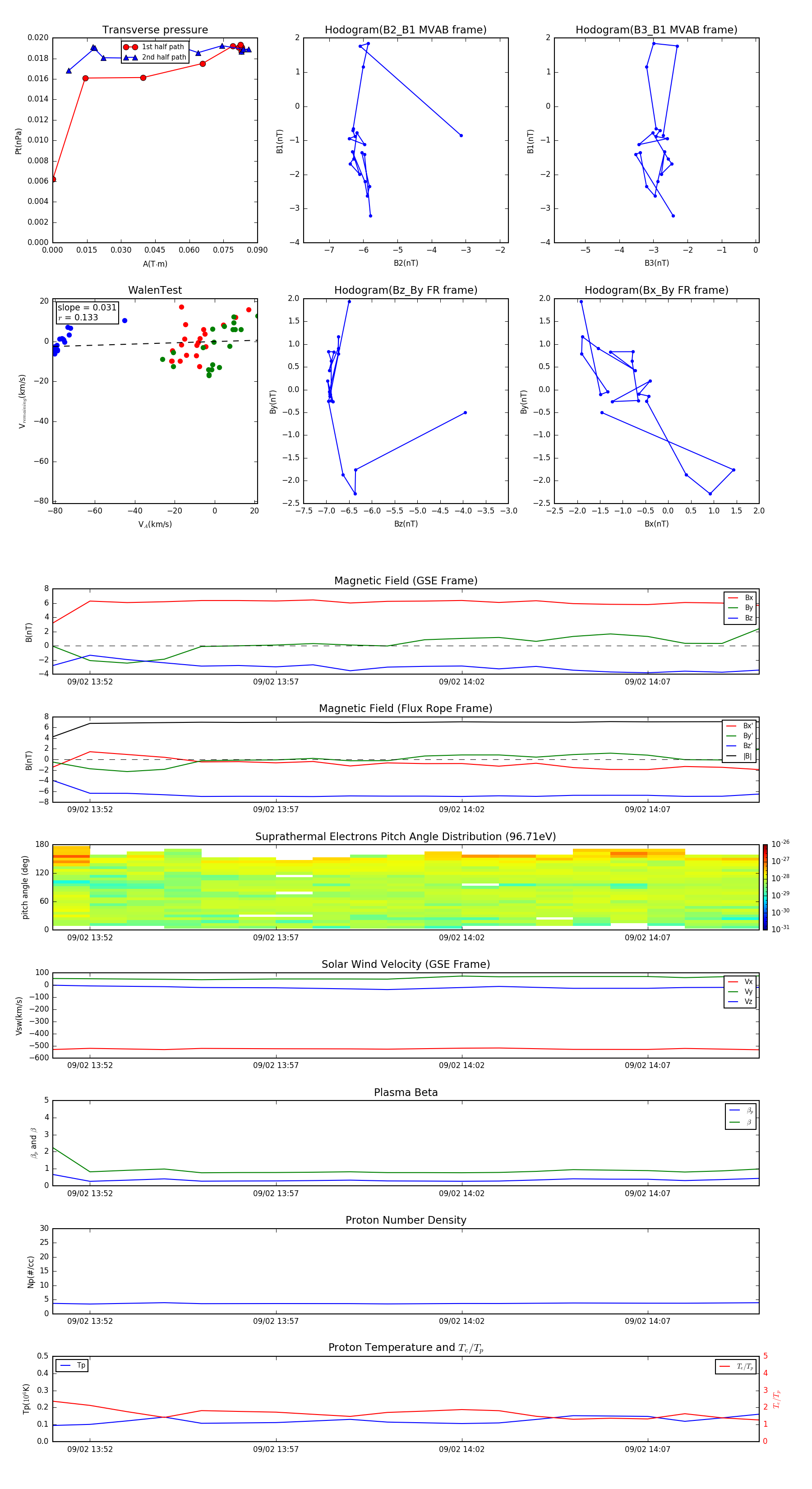Viewport: 812px width, 1489px height.
Task: Click the 'r = 0.133' annotation
Action: pyautogui.click(x=78, y=317)
